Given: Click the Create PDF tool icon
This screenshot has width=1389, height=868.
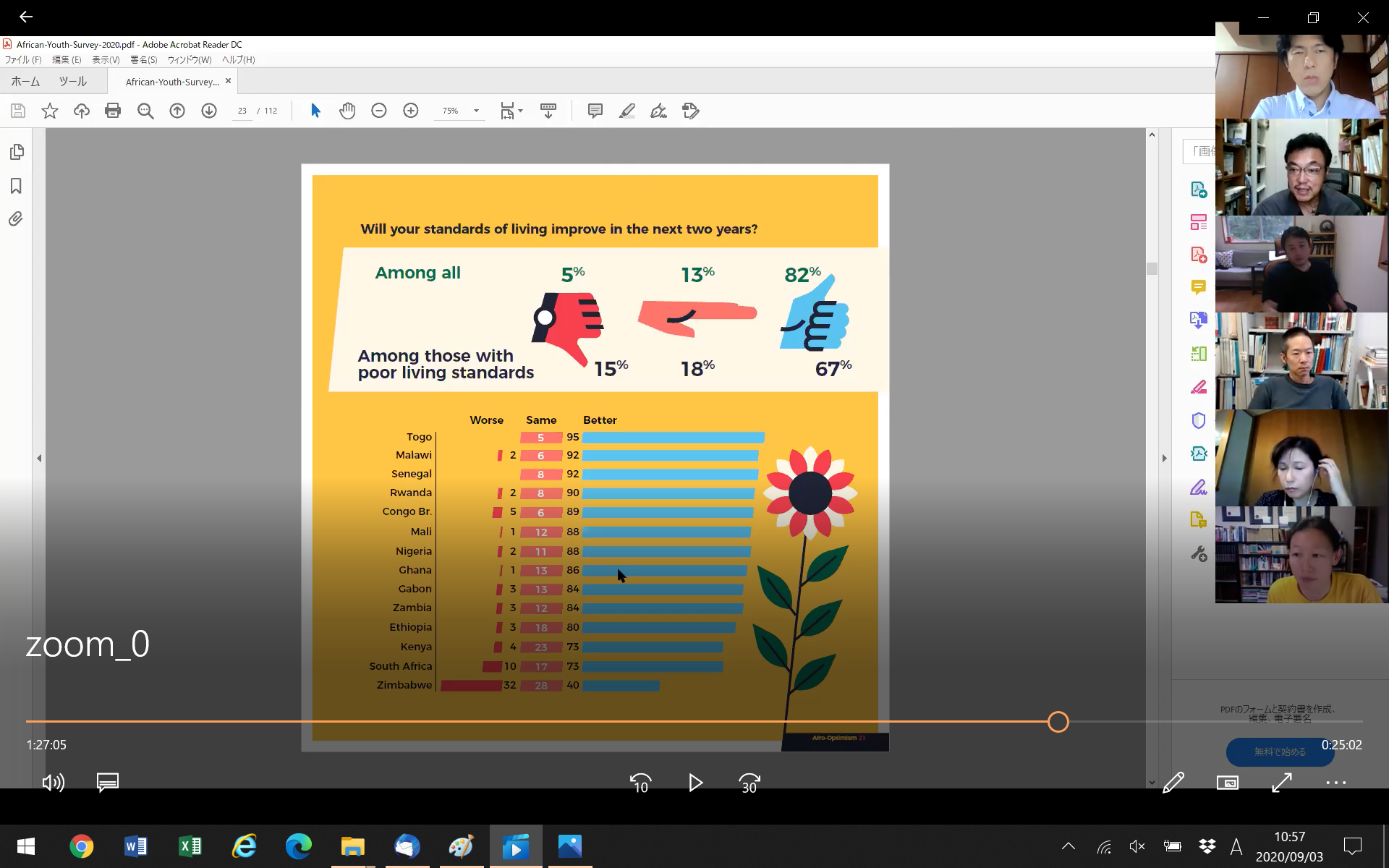Looking at the screenshot, I should point(1199,255).
